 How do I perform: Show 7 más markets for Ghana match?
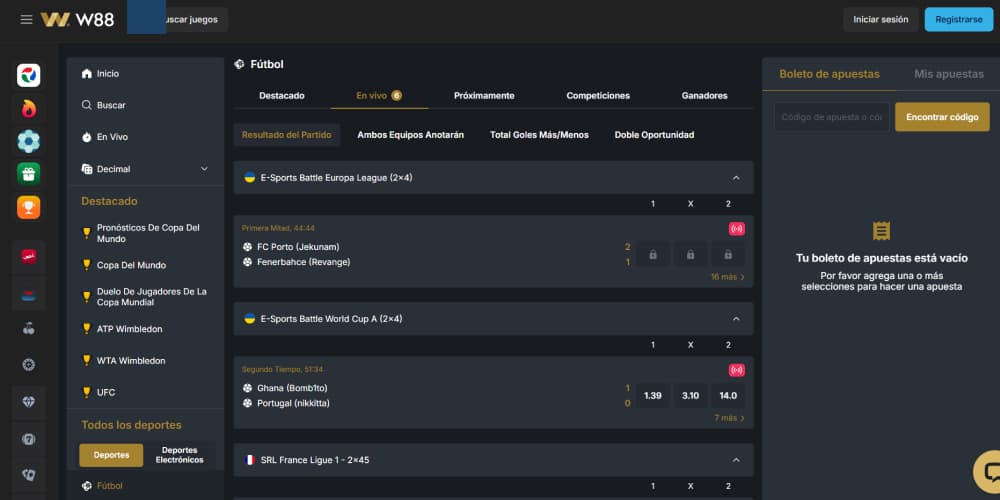pos(730,418)
